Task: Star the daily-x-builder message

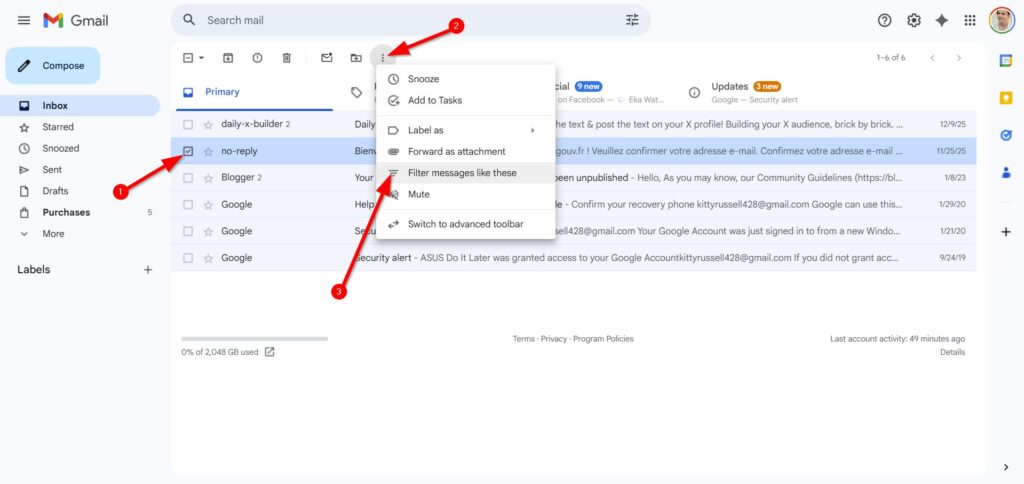Action: click(208, 124)
